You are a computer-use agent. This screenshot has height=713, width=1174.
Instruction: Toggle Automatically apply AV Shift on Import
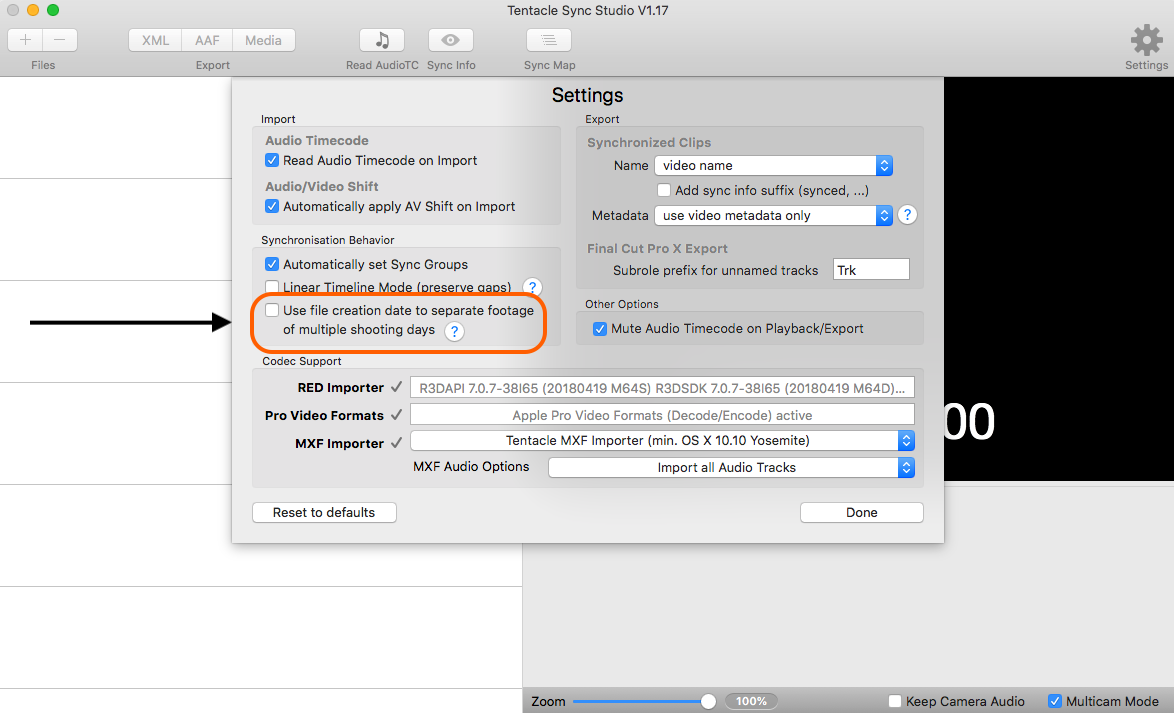pos(272,206)
